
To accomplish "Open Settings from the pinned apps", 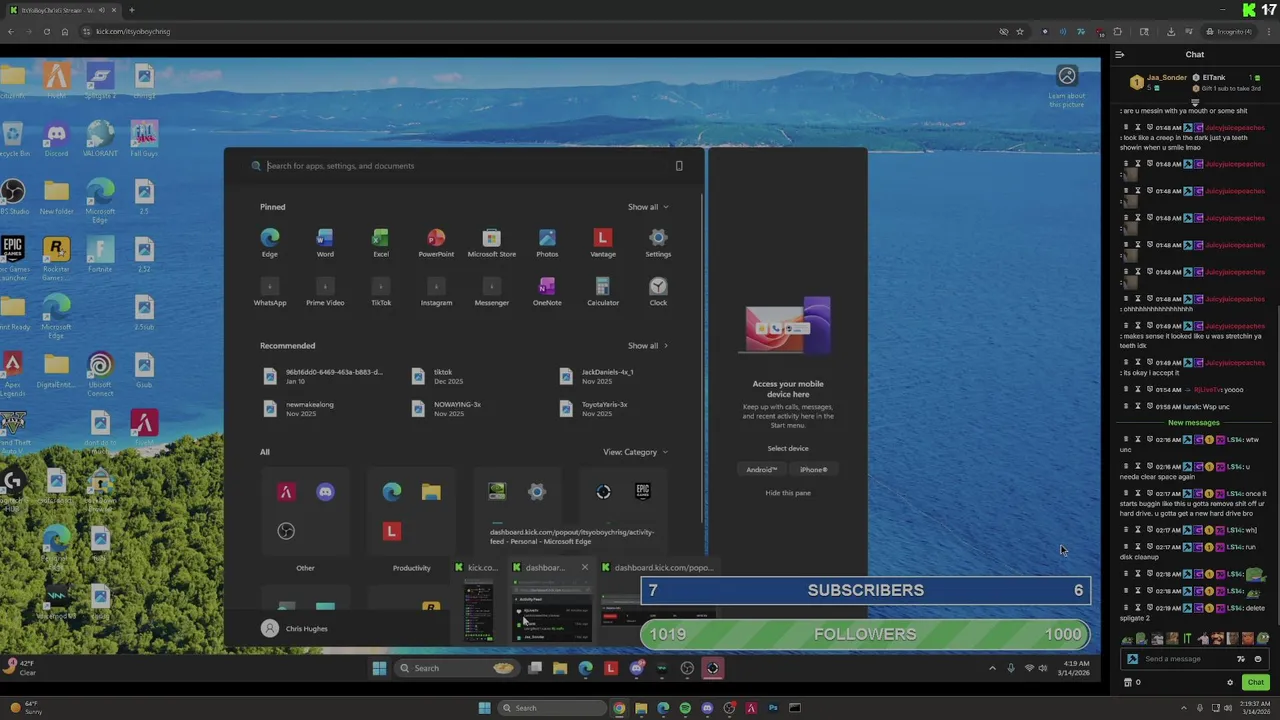I will coord(658,242).
